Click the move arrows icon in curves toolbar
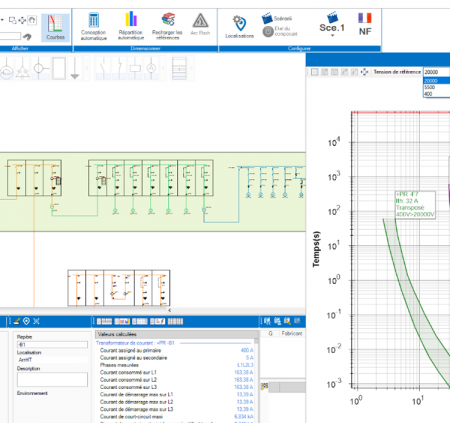450x423 pixels. (364, 72)
